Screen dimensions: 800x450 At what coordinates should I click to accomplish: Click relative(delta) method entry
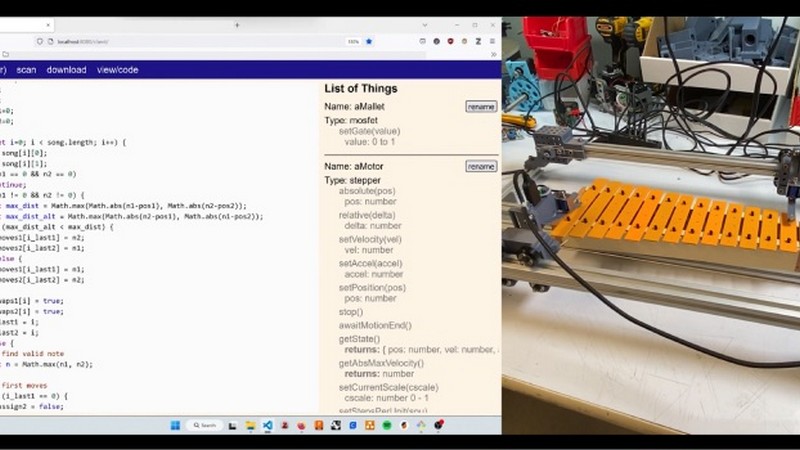coord(367,215)
